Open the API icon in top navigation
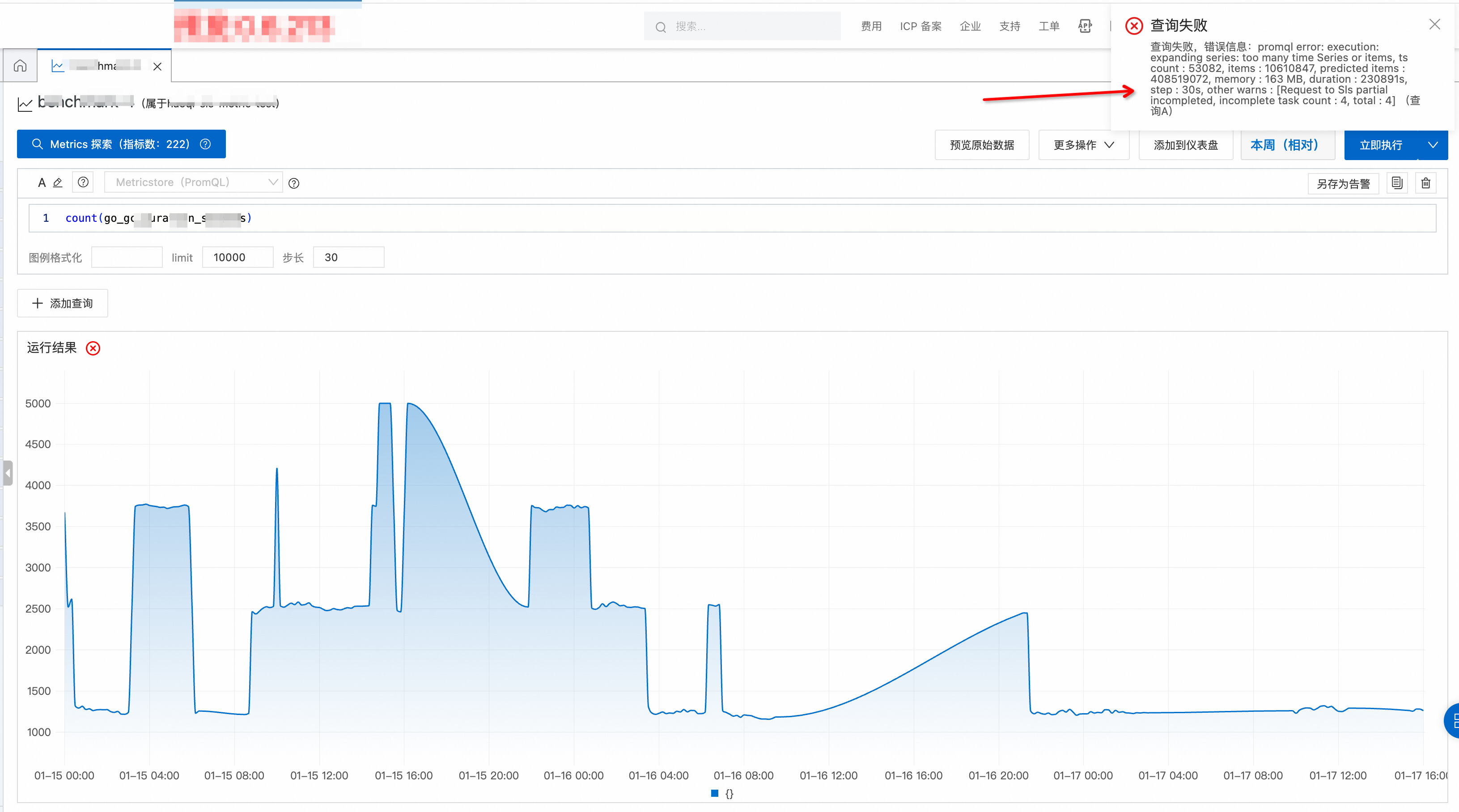 coord(1085,26)
